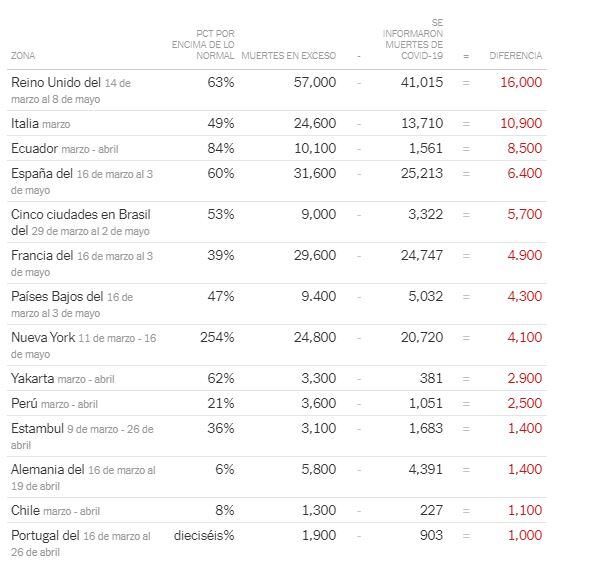The image size is (595, 563).
Task: Click Ecuador's 84% value
Action: point(221,148)
